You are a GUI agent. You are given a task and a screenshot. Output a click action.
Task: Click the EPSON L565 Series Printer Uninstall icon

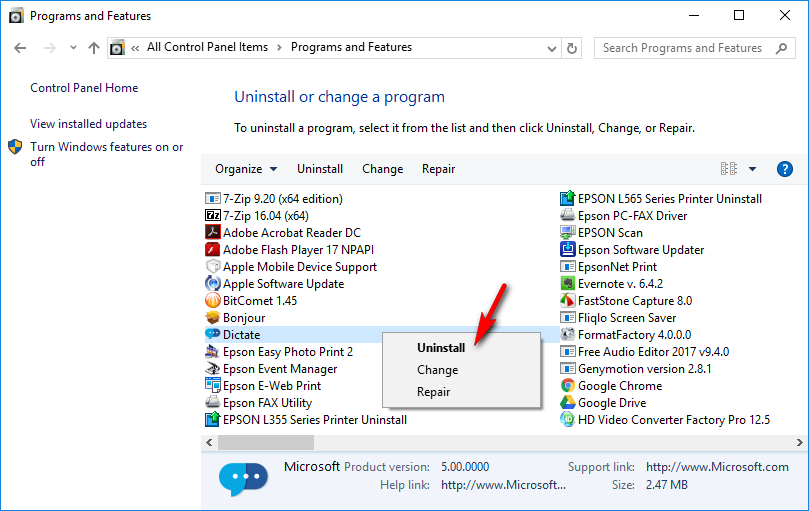pos(568,199)
